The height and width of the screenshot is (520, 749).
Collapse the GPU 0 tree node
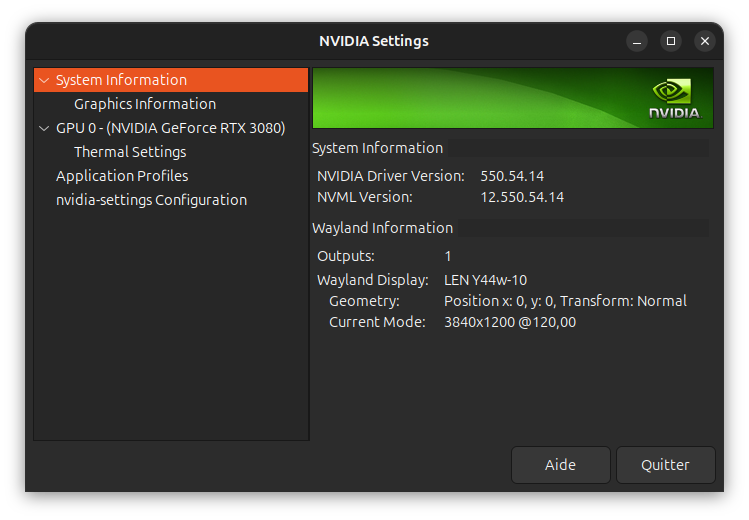(43, 128)
